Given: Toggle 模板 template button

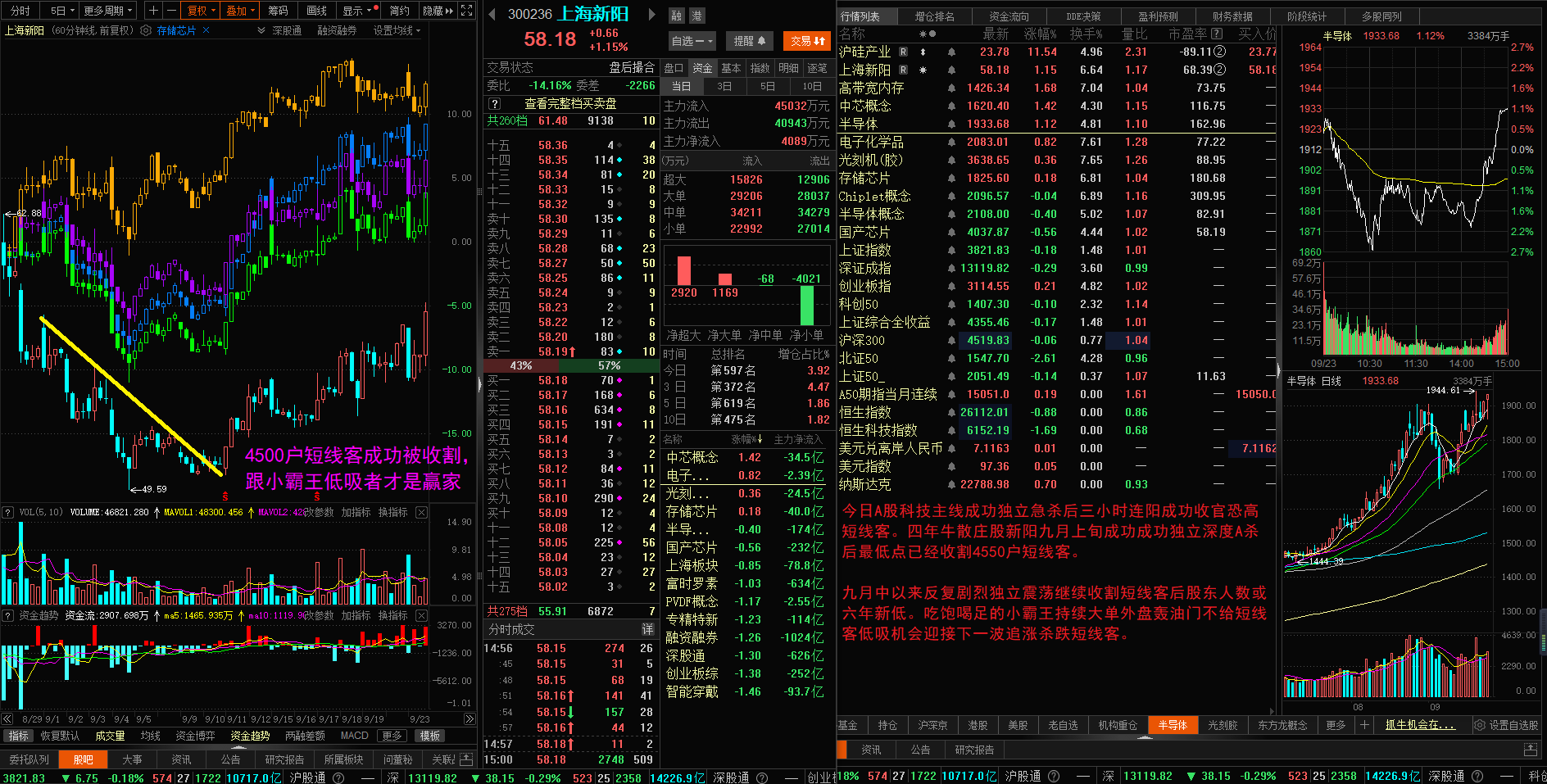Looking at the screenshot, I should [430, 736].
